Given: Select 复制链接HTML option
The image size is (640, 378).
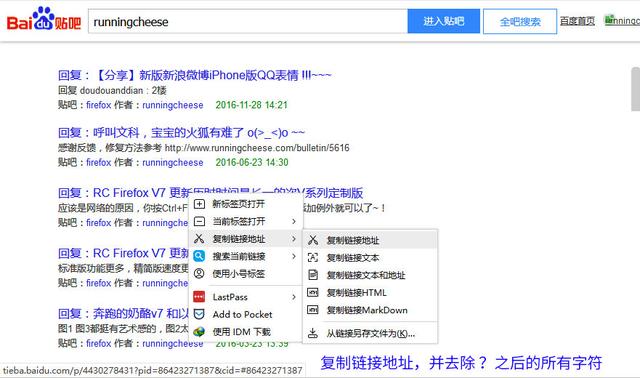Looking at the screenshot, I should pos(370,292).
